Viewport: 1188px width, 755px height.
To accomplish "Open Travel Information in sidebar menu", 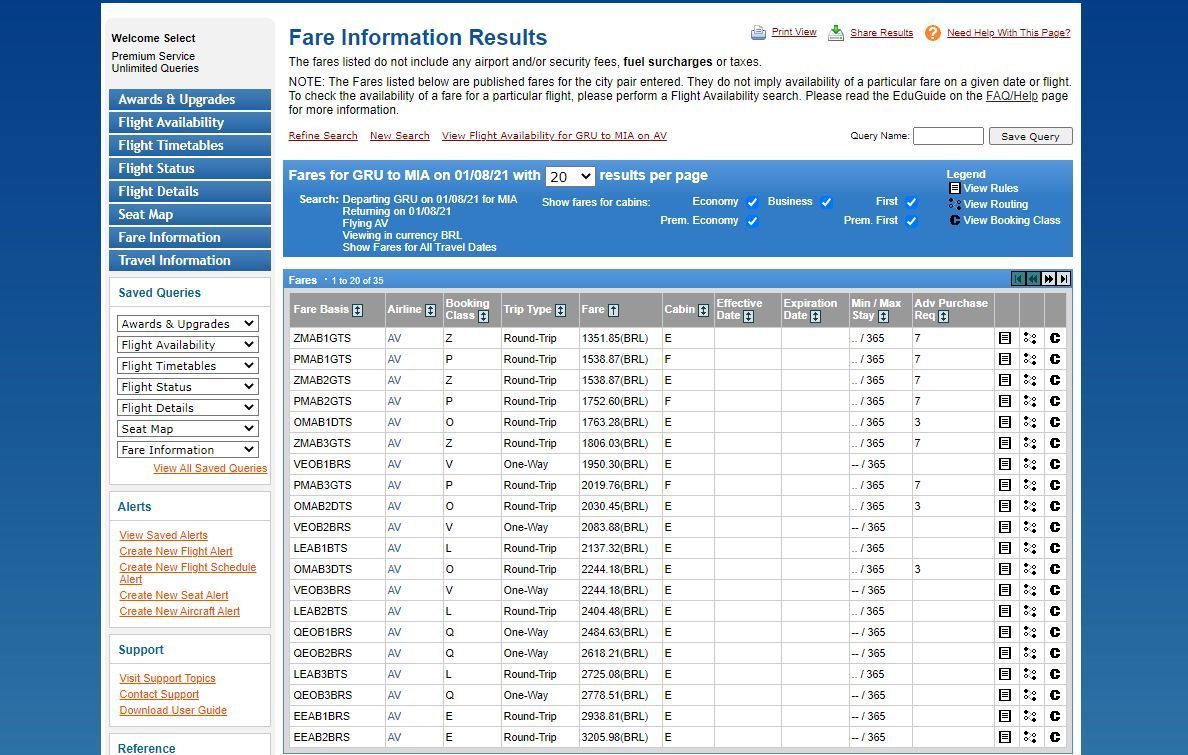I will point(189,261).
